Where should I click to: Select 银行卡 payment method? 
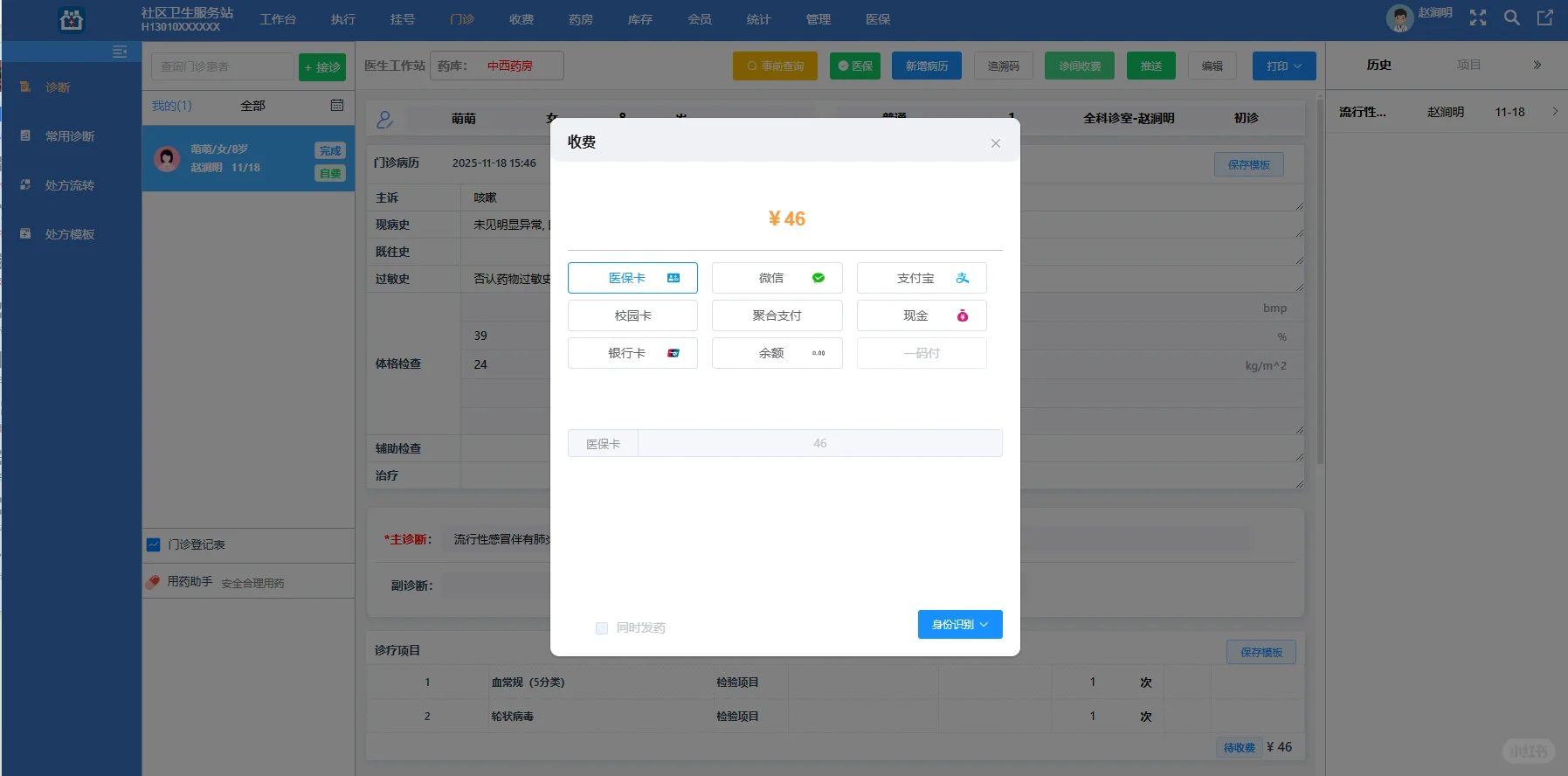pyautogui.click(x=632, y=353)
